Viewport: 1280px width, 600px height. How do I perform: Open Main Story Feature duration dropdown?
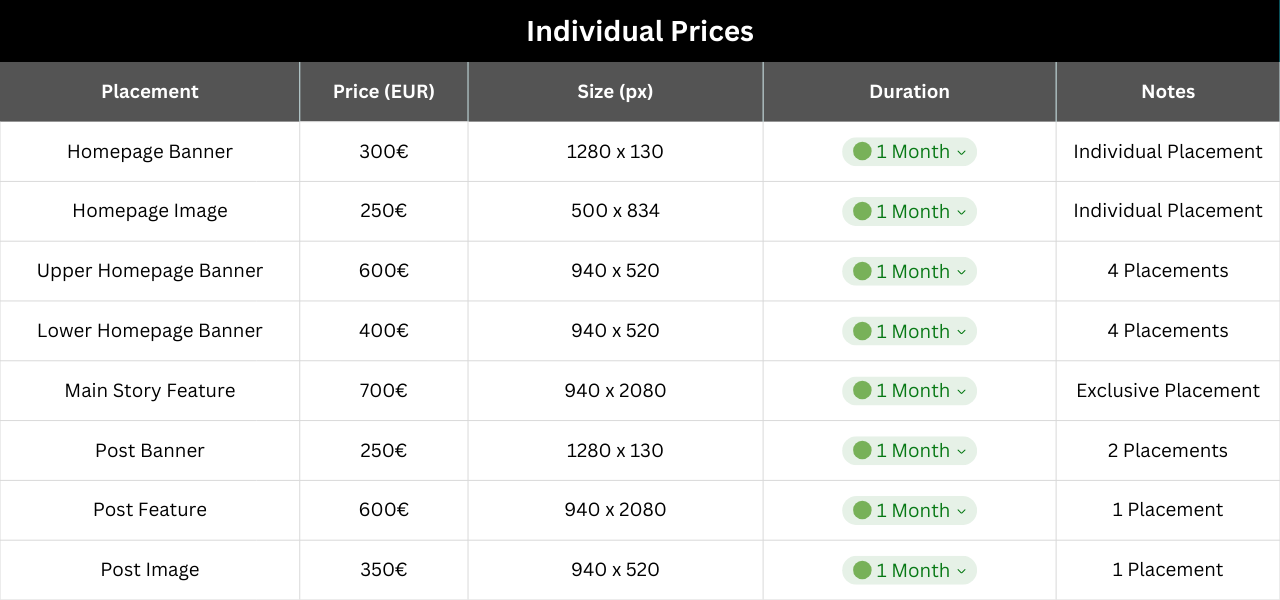click(909, 391)
